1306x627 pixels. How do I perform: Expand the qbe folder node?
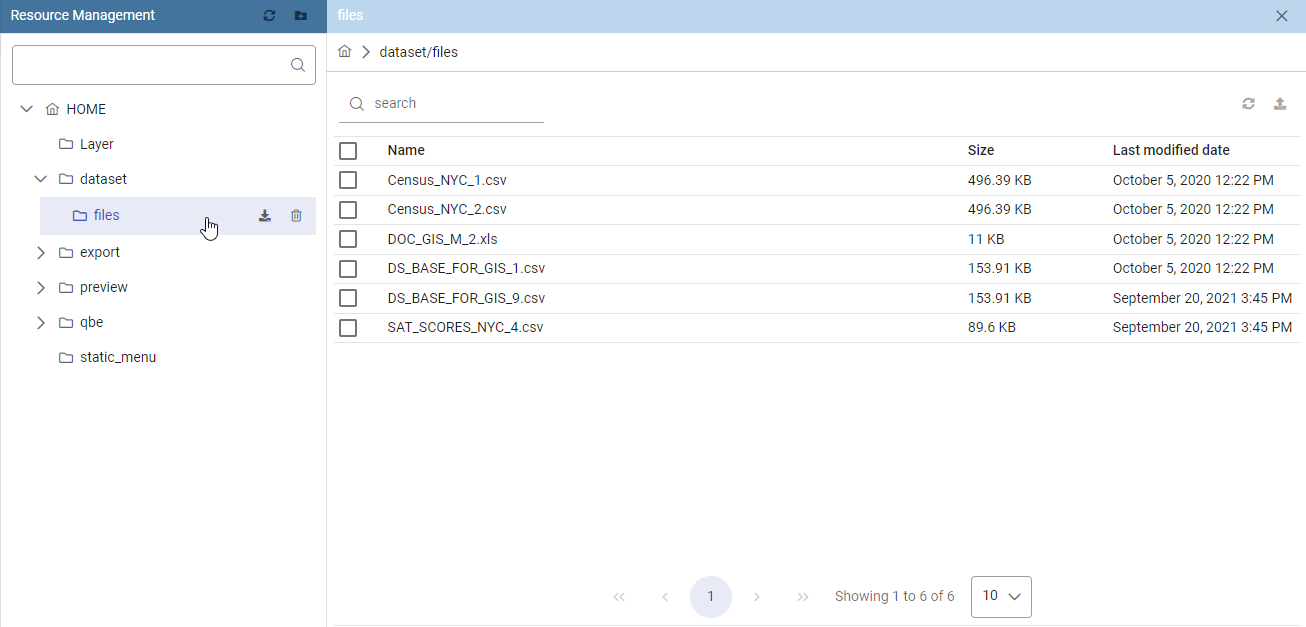[x=41, y=322]
